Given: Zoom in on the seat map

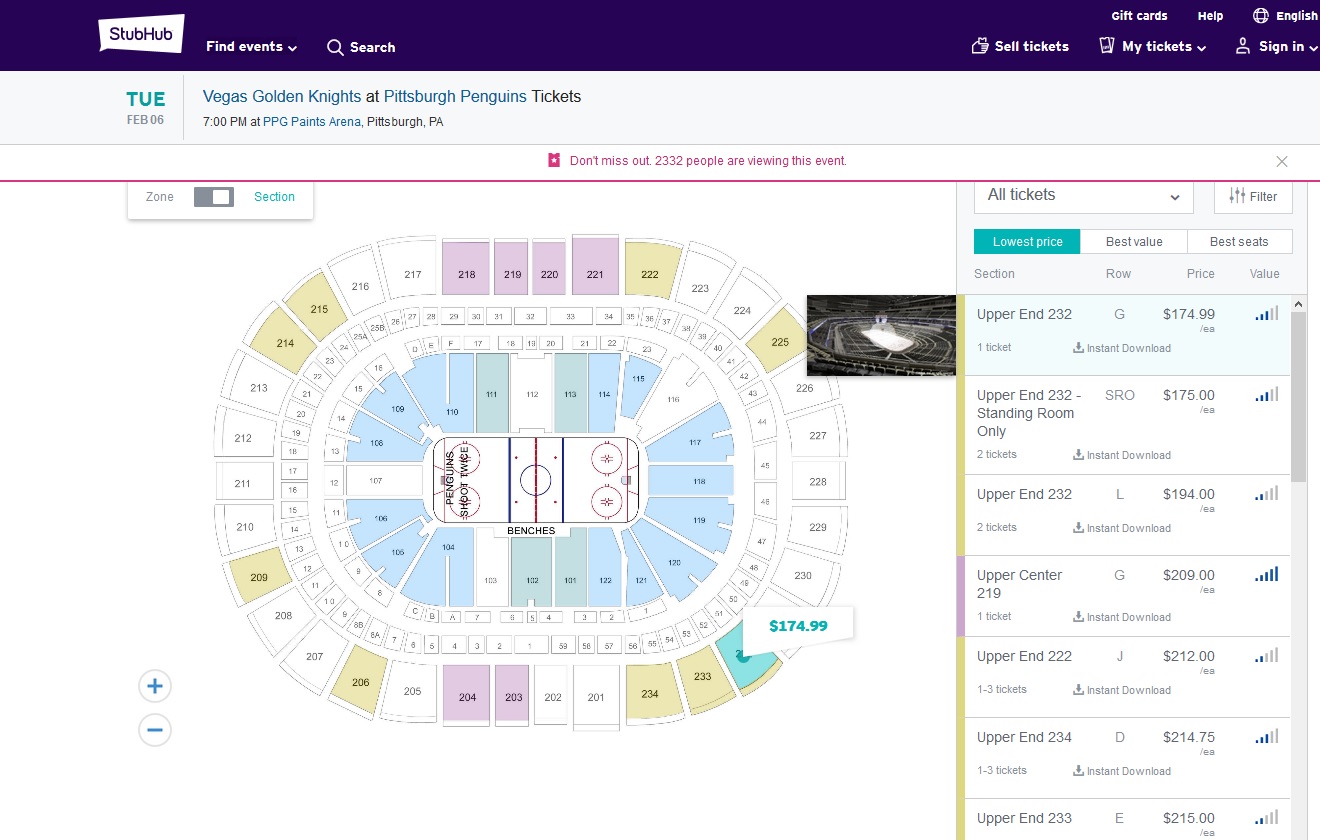Looking at the screenshot, I should coord(155,687).
